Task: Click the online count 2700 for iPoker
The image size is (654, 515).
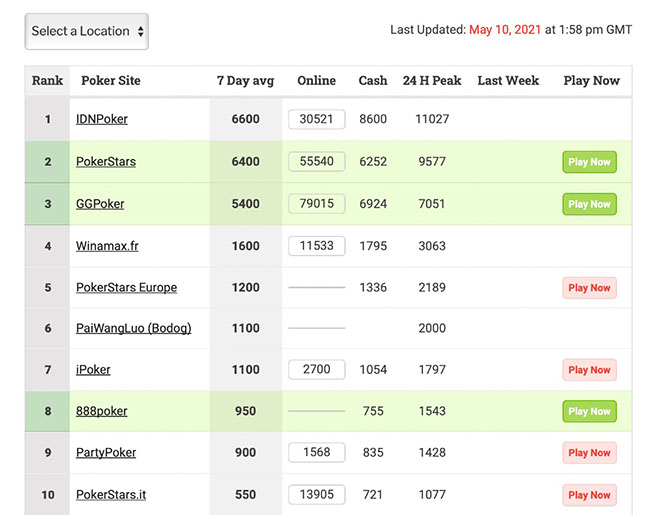Action: pos(317,369)
